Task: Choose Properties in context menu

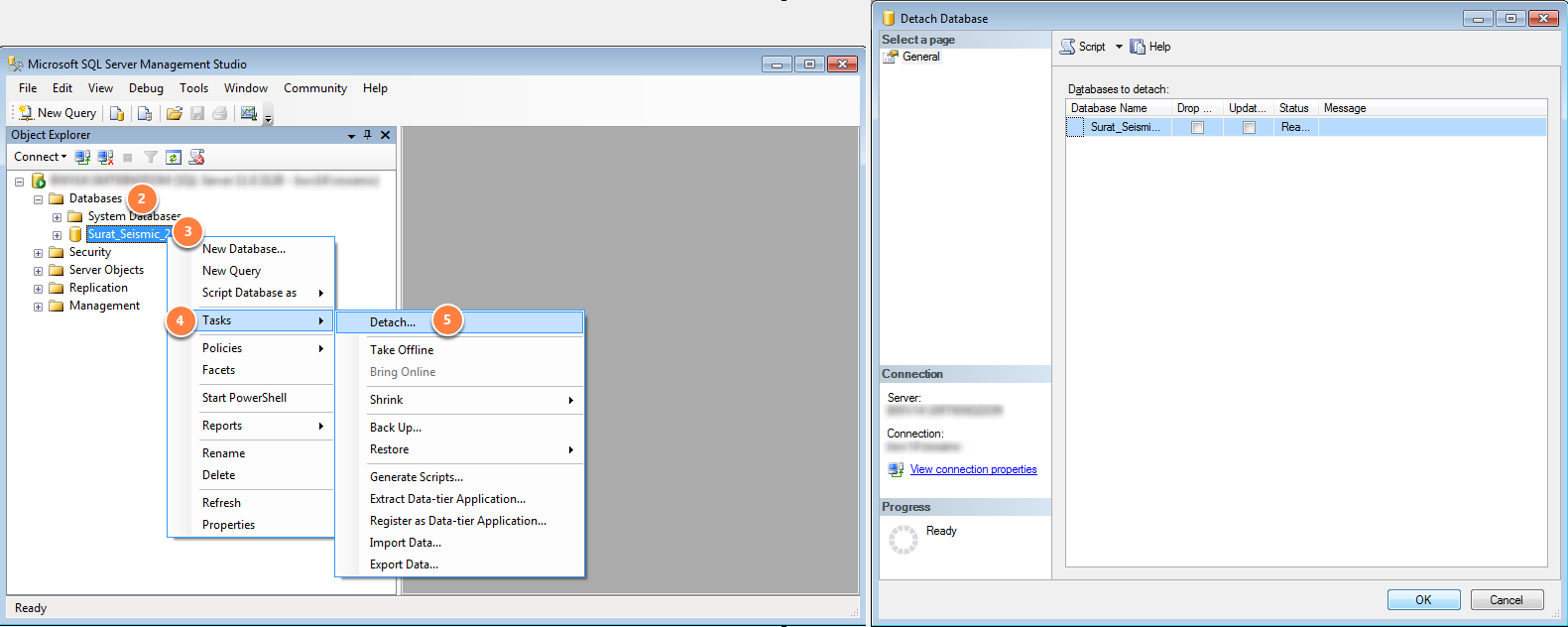Action: (252, 525)
